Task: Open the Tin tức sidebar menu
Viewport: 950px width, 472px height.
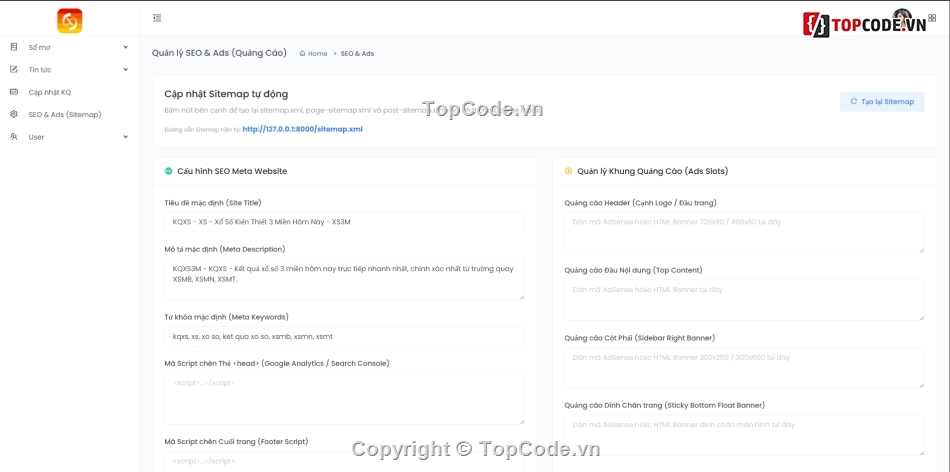Action: coord(70,69)
